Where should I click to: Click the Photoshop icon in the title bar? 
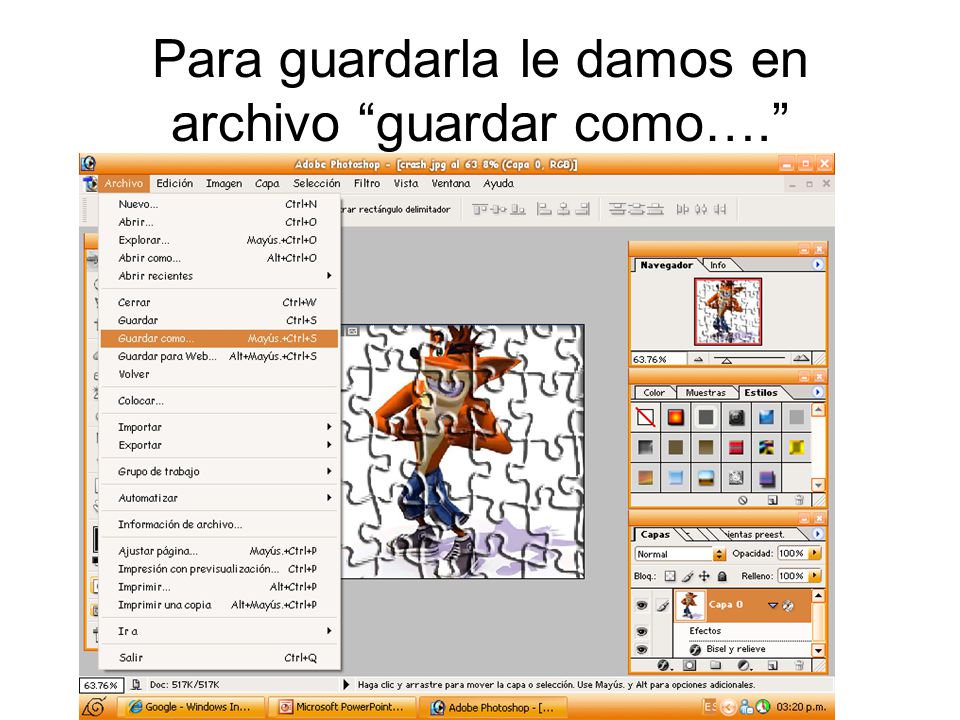pyautogui.click(x=88, y=163)
